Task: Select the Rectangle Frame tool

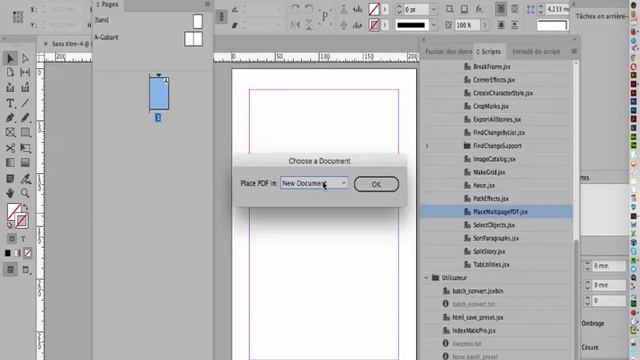Action: [x=10, y=133]
